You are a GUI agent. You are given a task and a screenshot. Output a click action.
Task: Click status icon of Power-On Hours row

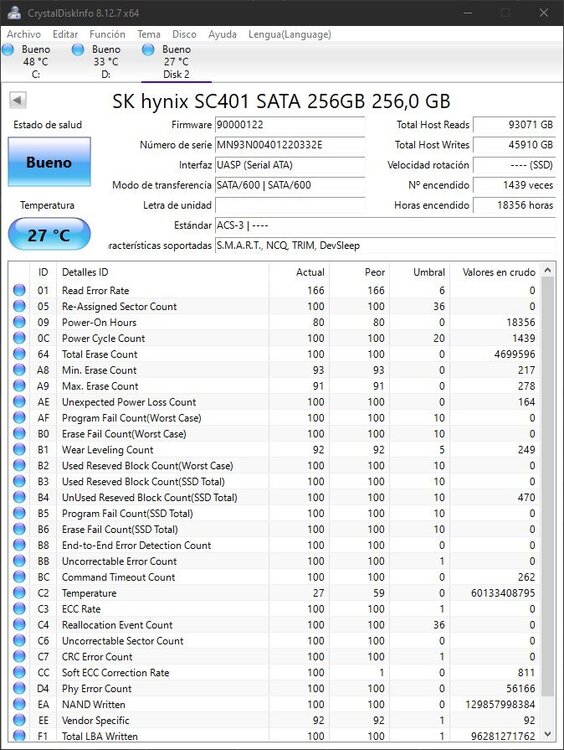pyautogui.click(x=19, y=322)
